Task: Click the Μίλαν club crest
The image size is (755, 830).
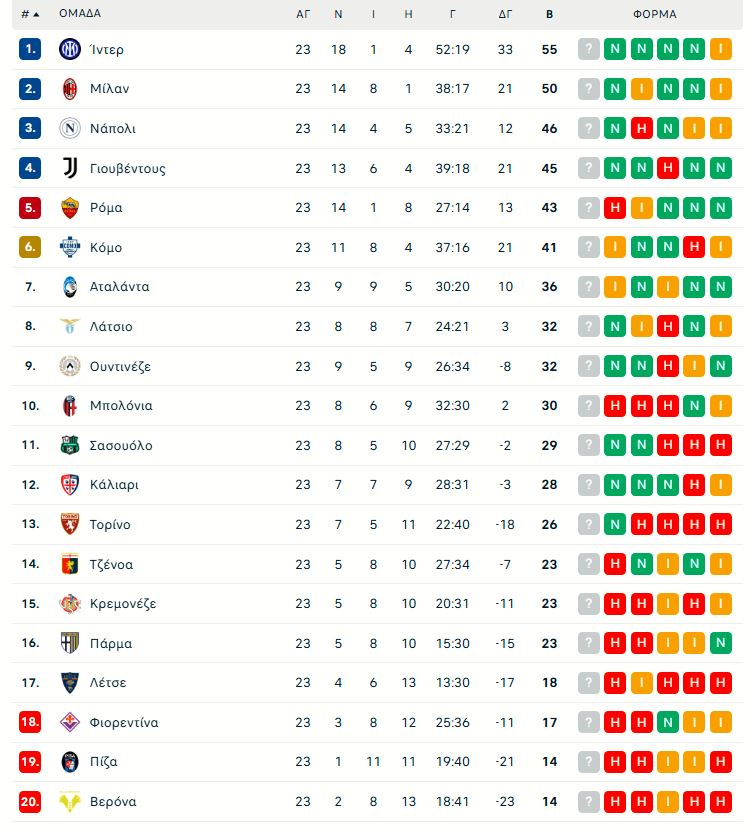Action: pyautogui.click(x=68, y=88)
